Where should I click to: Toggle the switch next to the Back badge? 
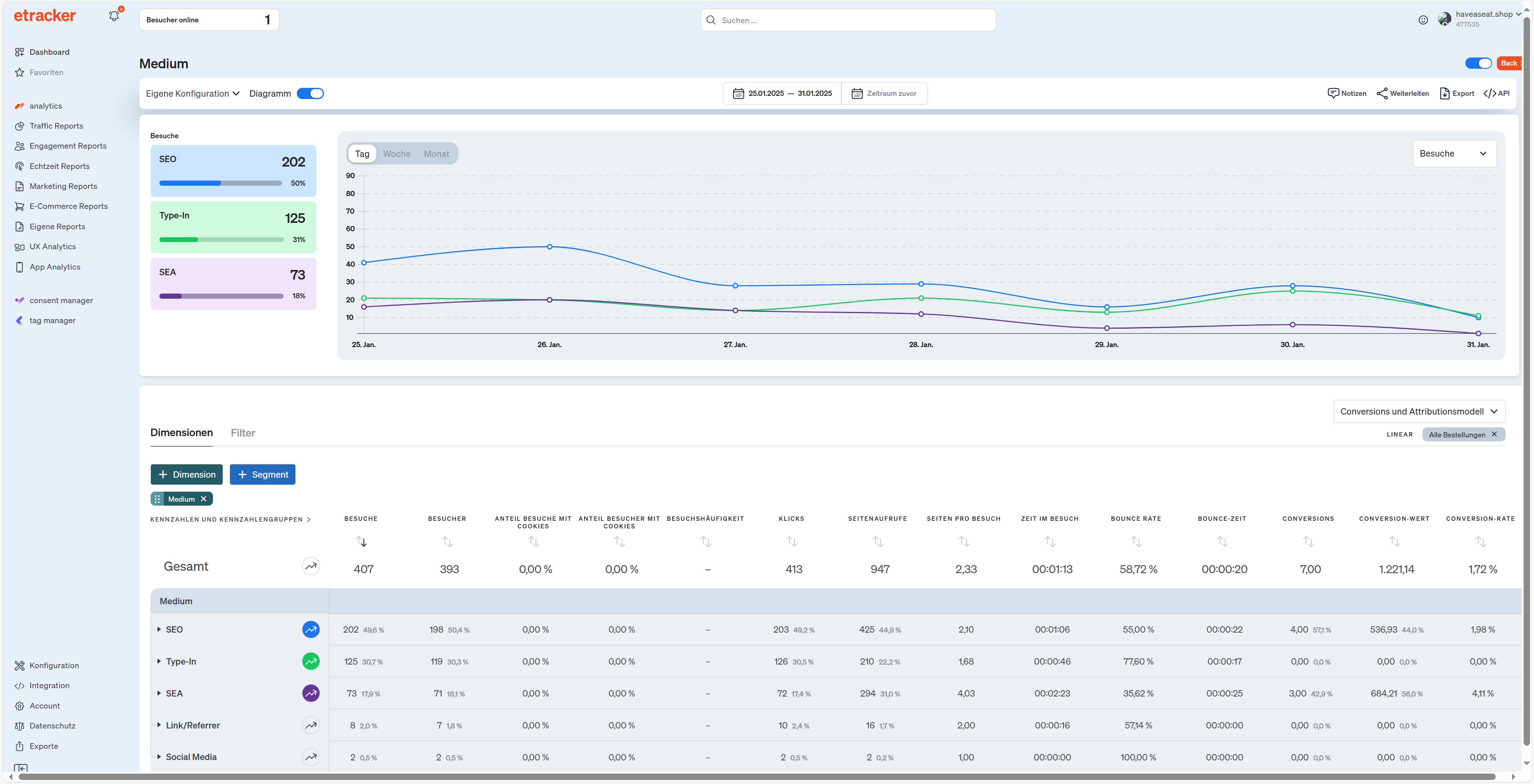[x=1478, y=63]
